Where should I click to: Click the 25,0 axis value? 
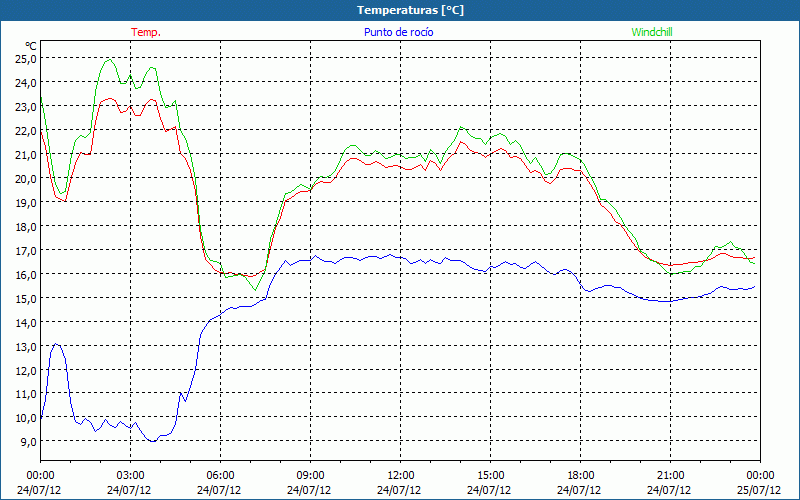pyautogui.click(x=26, y=58)
